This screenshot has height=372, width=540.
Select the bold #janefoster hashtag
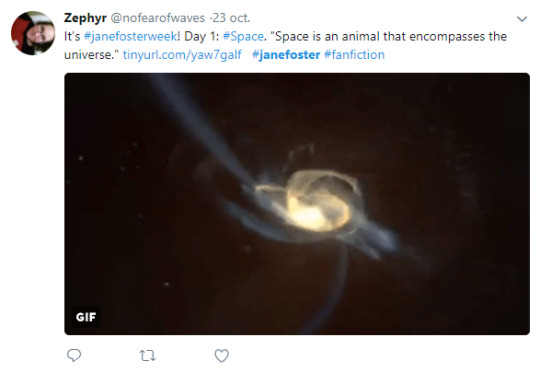pyautogui.click(x=286, y=55)
